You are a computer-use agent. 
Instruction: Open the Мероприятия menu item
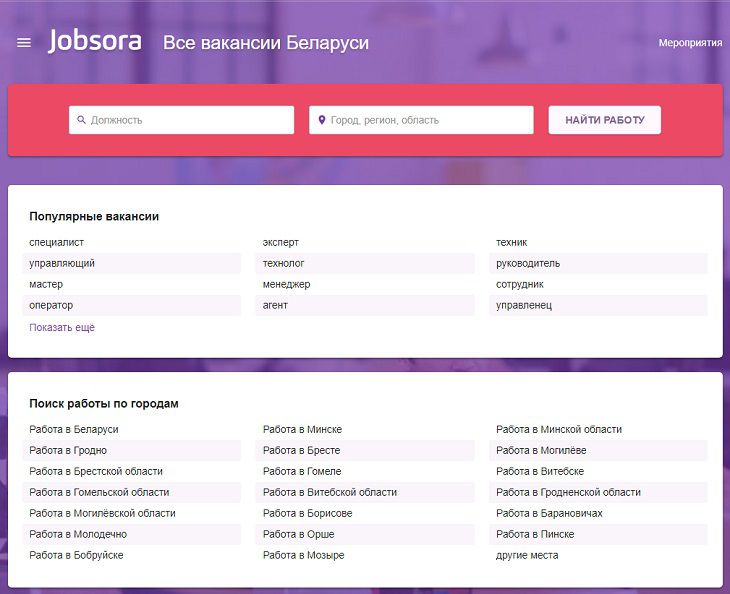click(690, 43)
